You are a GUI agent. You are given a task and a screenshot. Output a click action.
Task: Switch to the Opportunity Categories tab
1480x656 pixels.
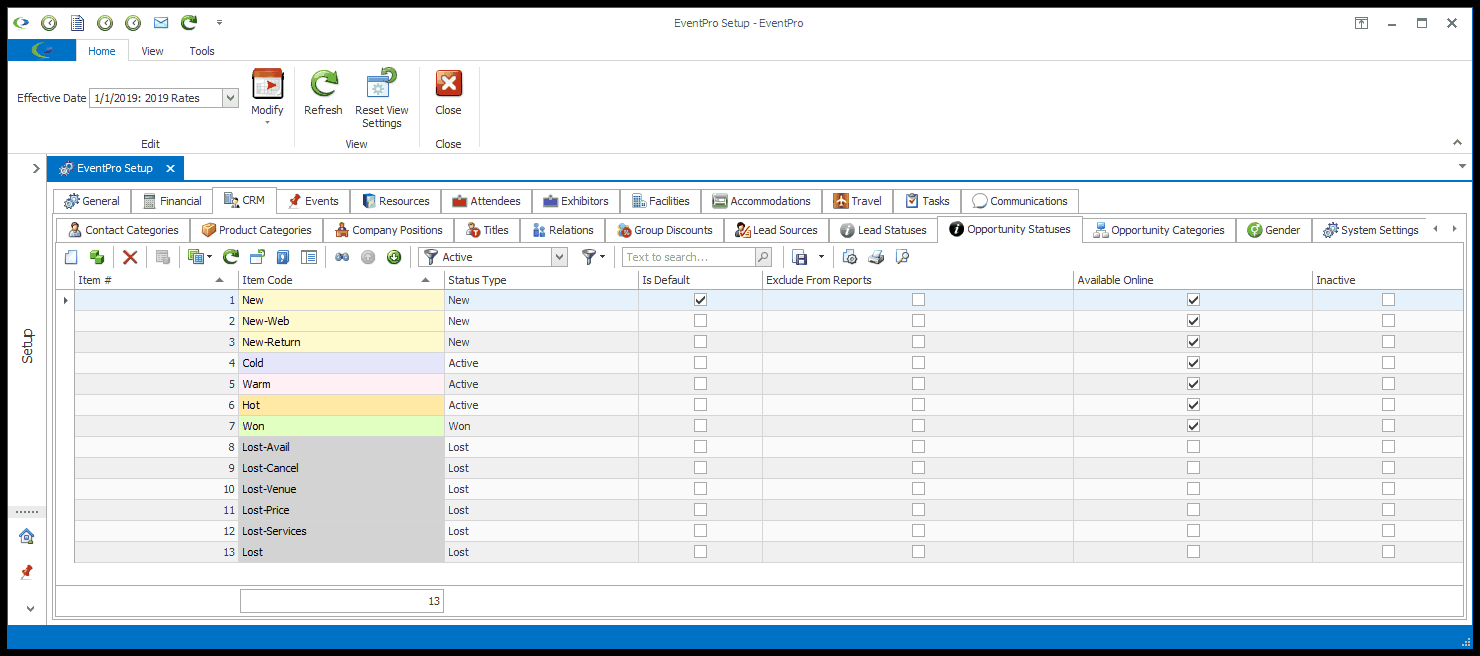click(x=1159, y=230)
